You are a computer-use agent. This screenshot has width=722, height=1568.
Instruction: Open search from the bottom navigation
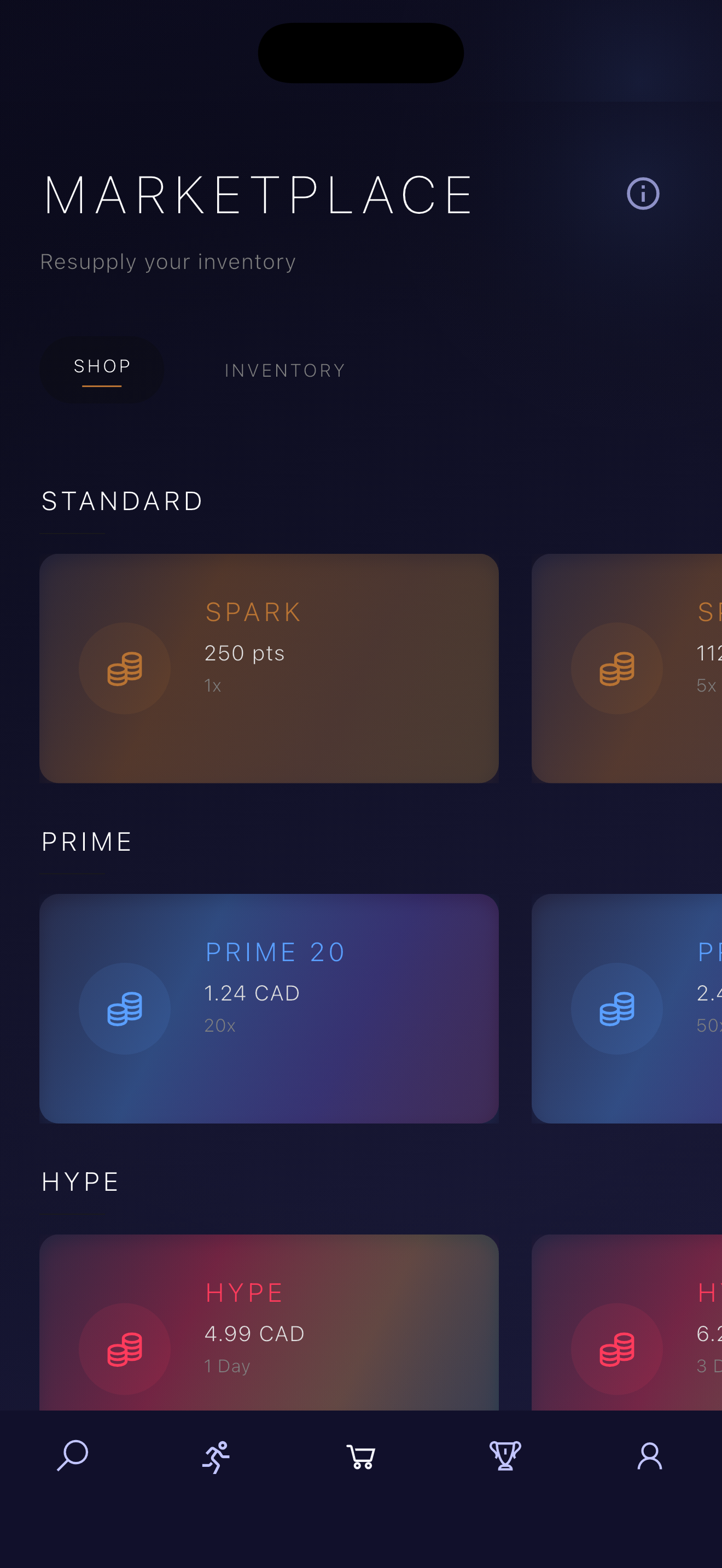(x=72, y=1456)
